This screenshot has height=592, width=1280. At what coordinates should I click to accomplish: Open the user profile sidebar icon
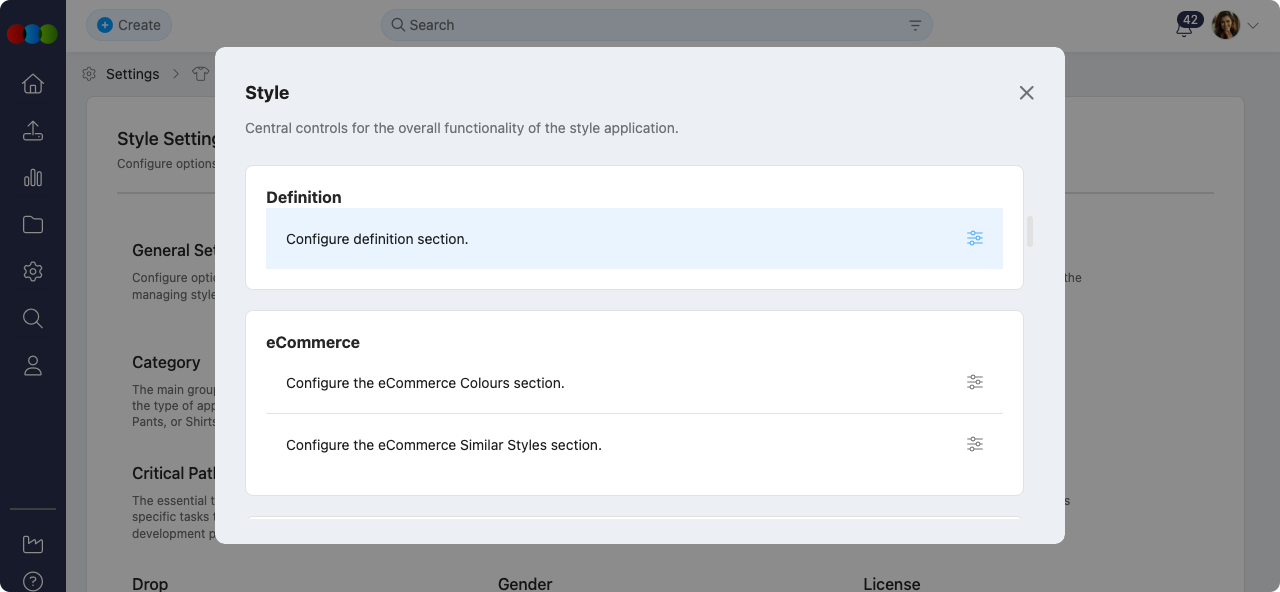coord(33,366)
